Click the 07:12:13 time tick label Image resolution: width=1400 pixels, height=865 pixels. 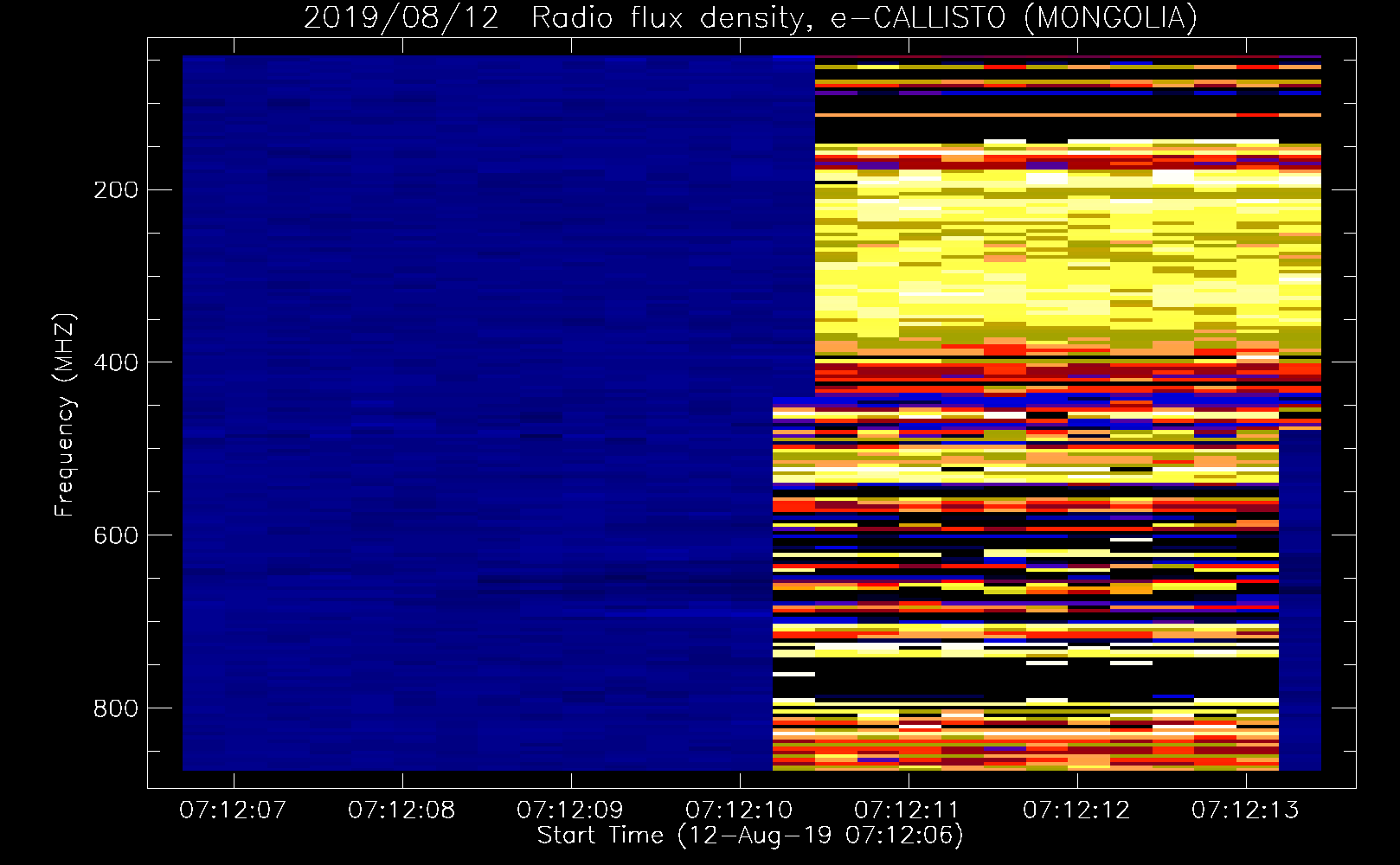[x=1245, y=811]
